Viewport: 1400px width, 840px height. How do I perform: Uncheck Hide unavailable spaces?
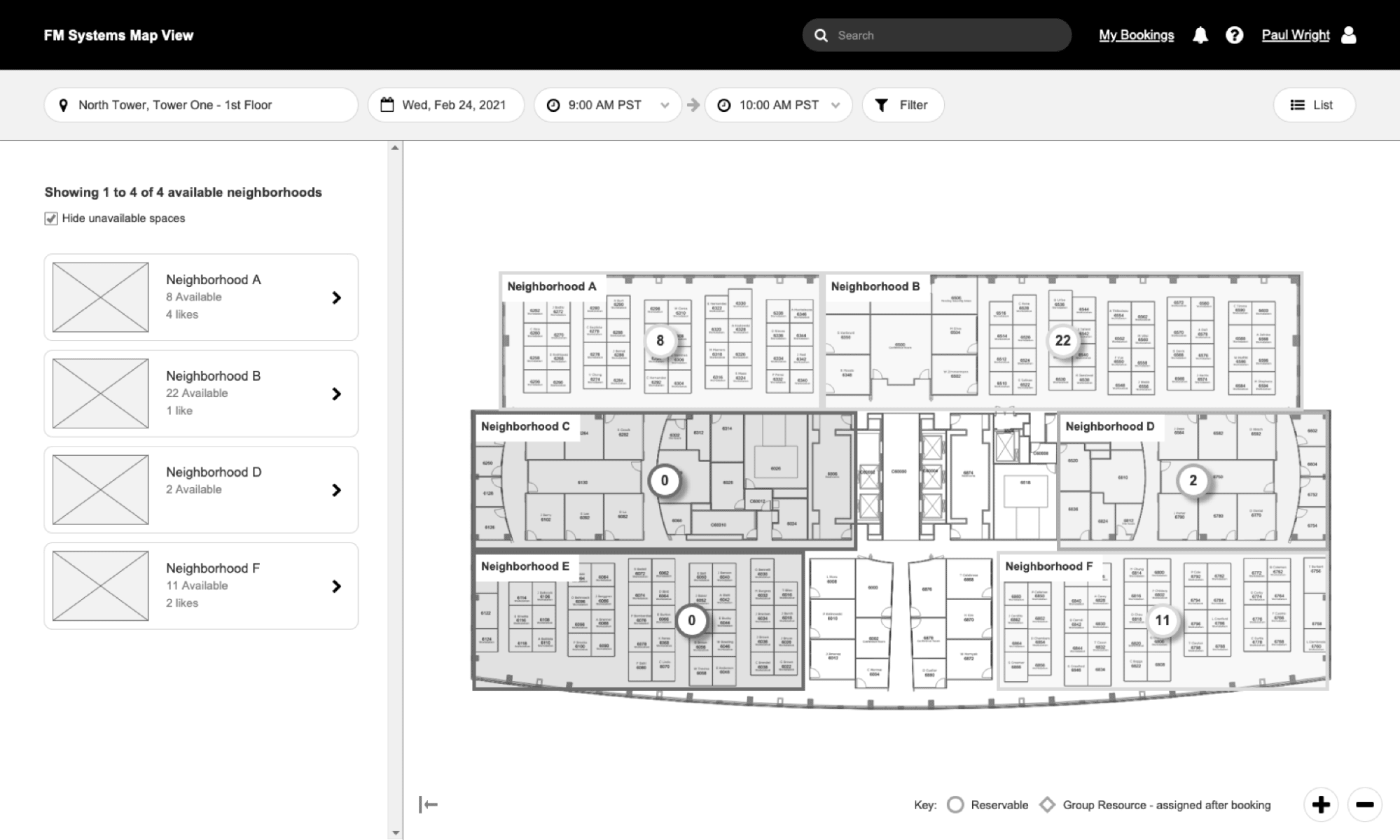50,218
